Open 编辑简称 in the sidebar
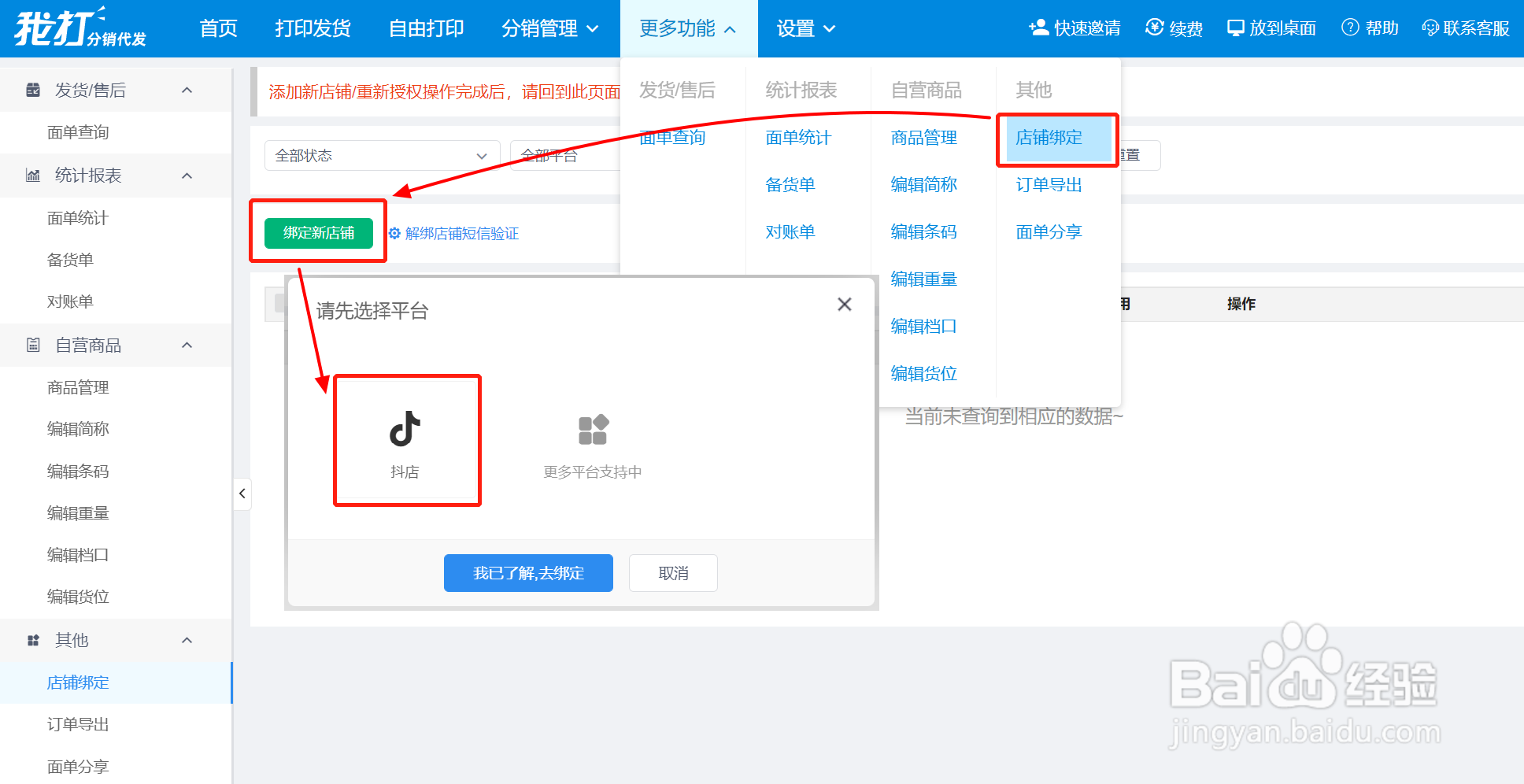 (78, 429)
